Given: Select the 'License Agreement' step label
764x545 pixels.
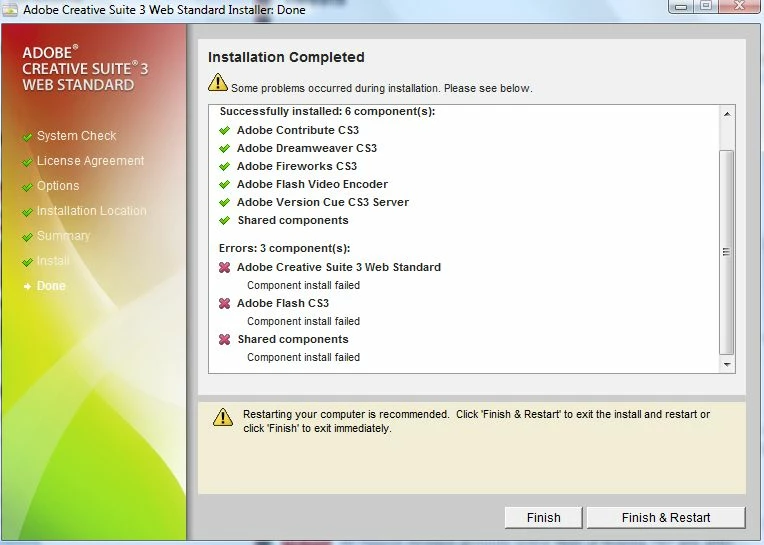Looking at the screenshot, I should (x=91, y=161).
